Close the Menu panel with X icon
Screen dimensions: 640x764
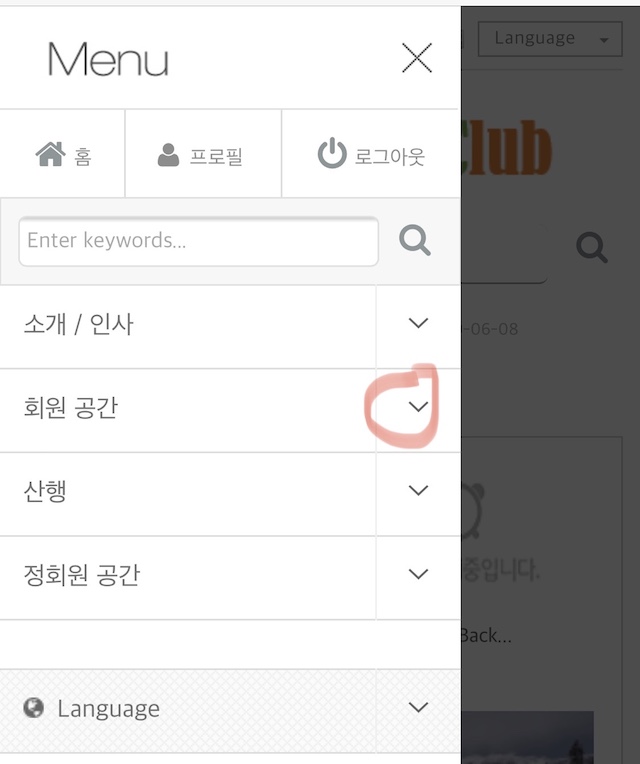(417, 58)
